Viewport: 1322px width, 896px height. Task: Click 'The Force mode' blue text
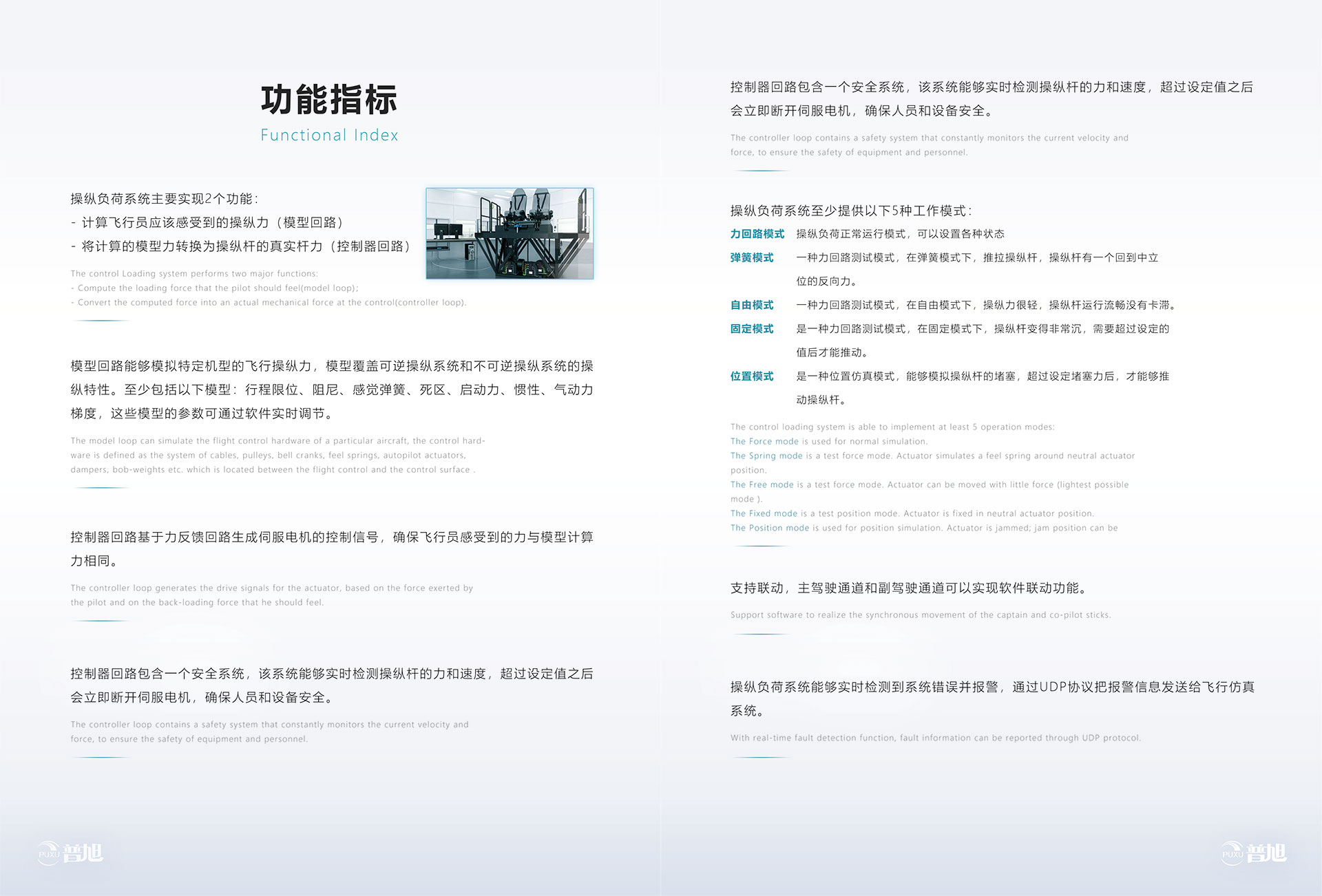(x=764, y=442)
